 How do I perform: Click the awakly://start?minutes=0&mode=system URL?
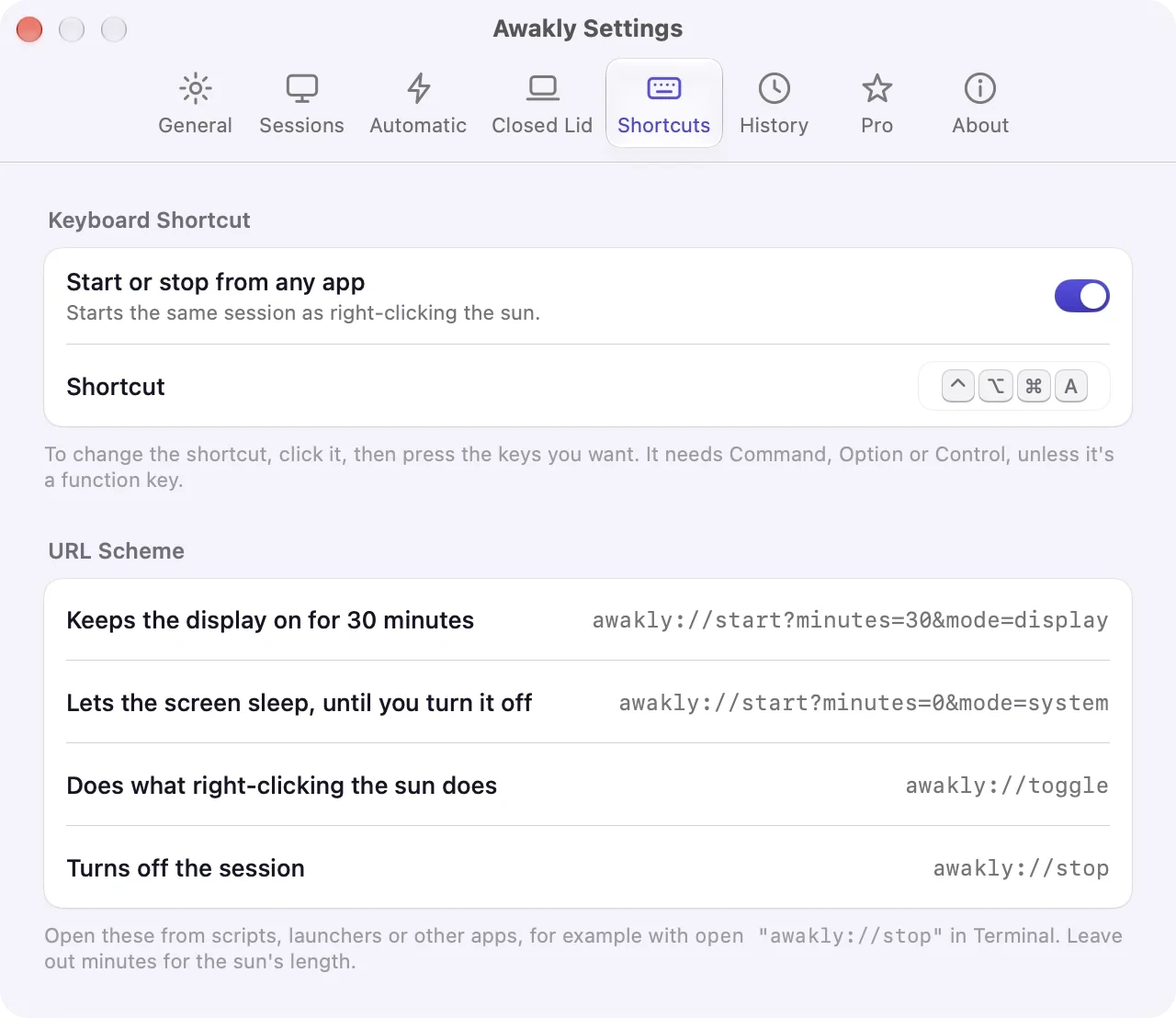(864, 703)
